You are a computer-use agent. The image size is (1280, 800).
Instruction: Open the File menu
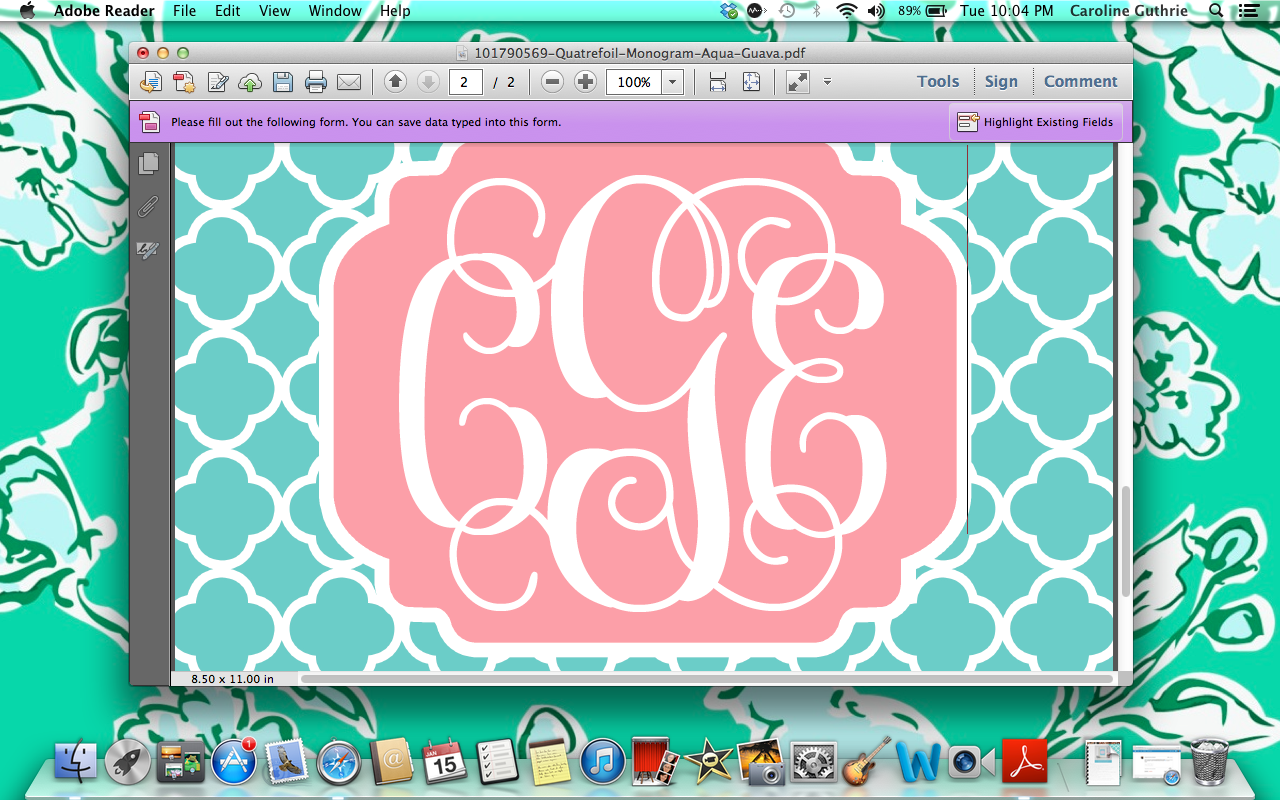pyautogui.click(x=184, y=11)
